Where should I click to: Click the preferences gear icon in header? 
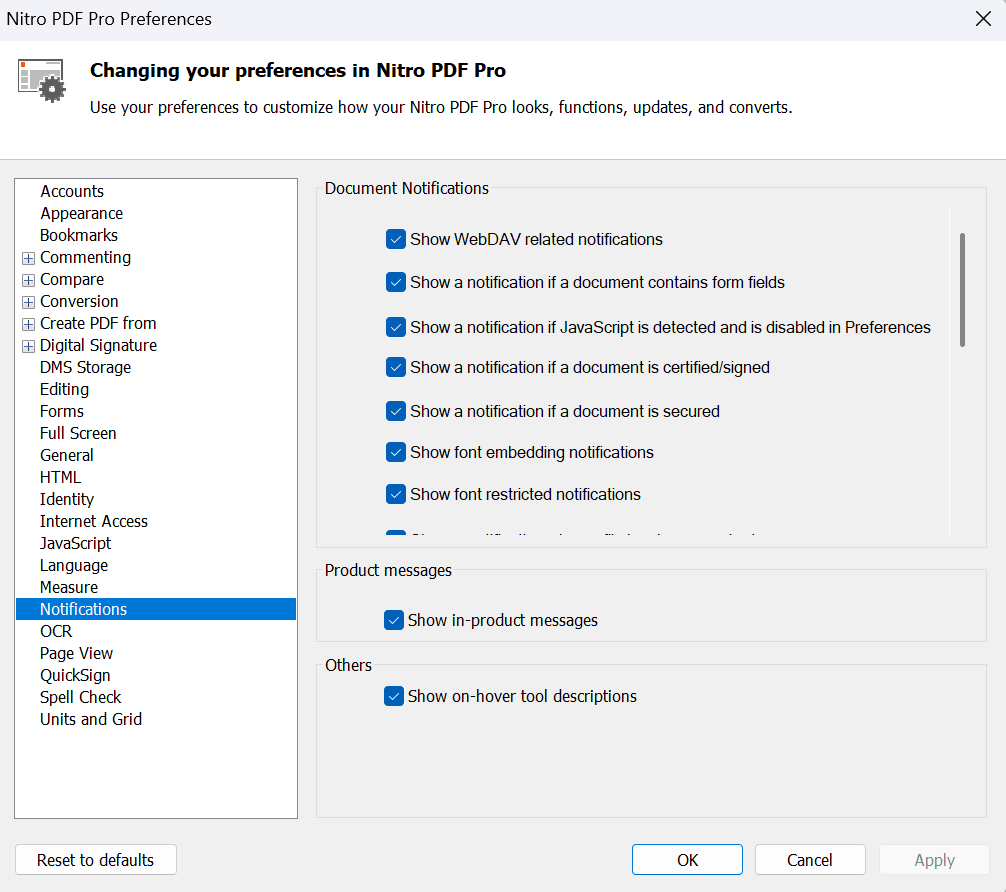(42, 80)
